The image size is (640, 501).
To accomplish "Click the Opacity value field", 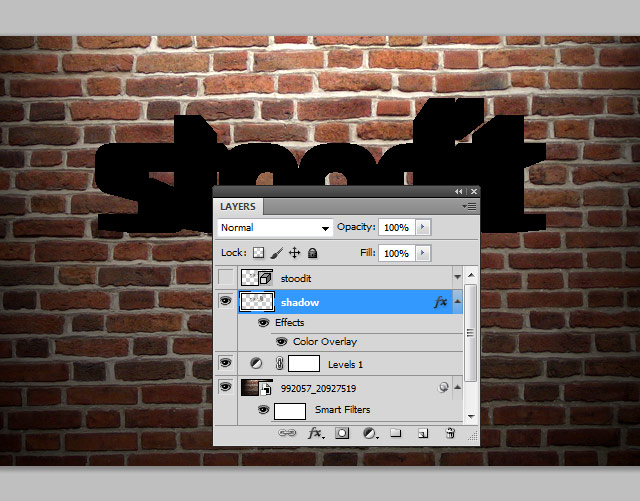I will tap(397, 227).
